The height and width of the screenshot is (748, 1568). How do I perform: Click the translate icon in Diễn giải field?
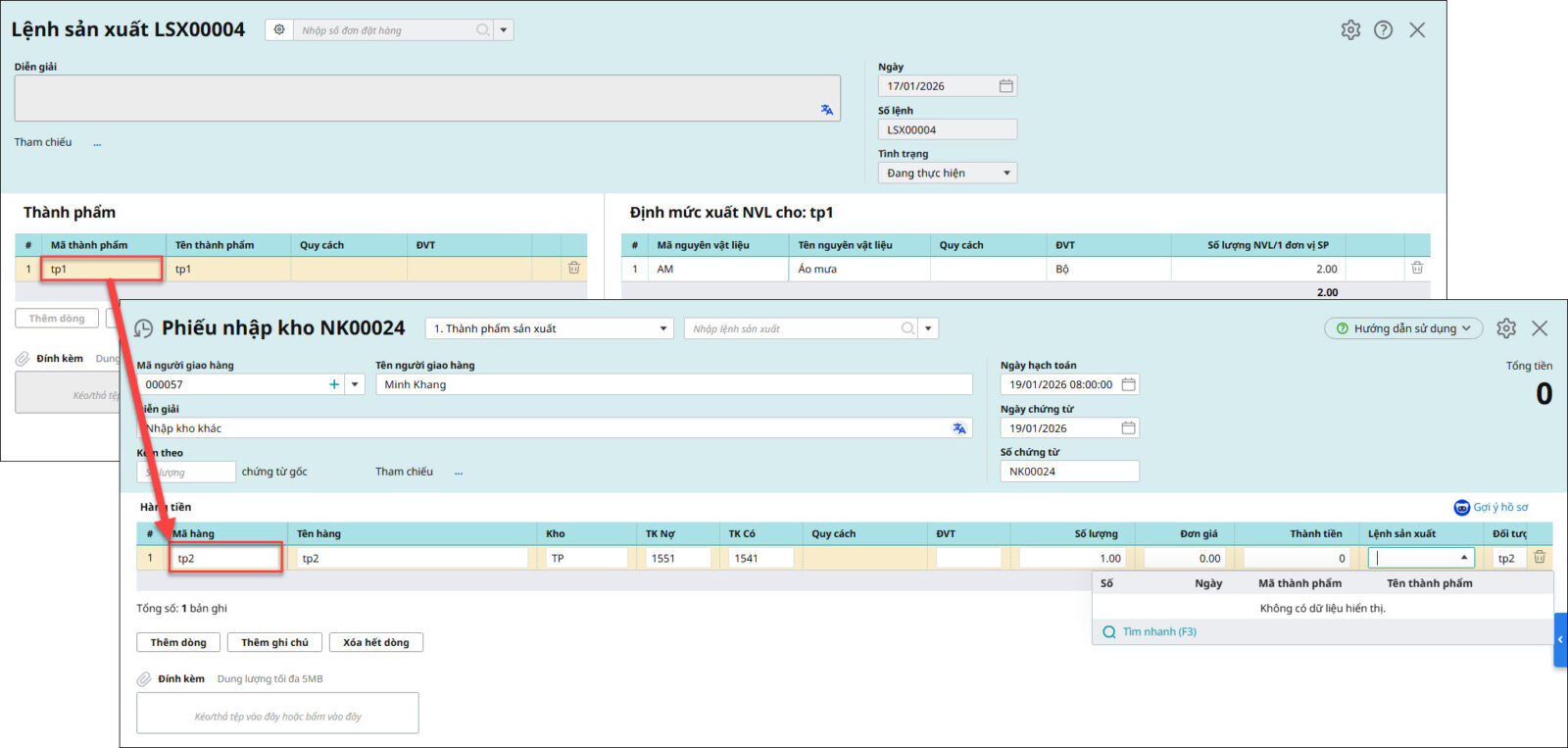point(958,428)
